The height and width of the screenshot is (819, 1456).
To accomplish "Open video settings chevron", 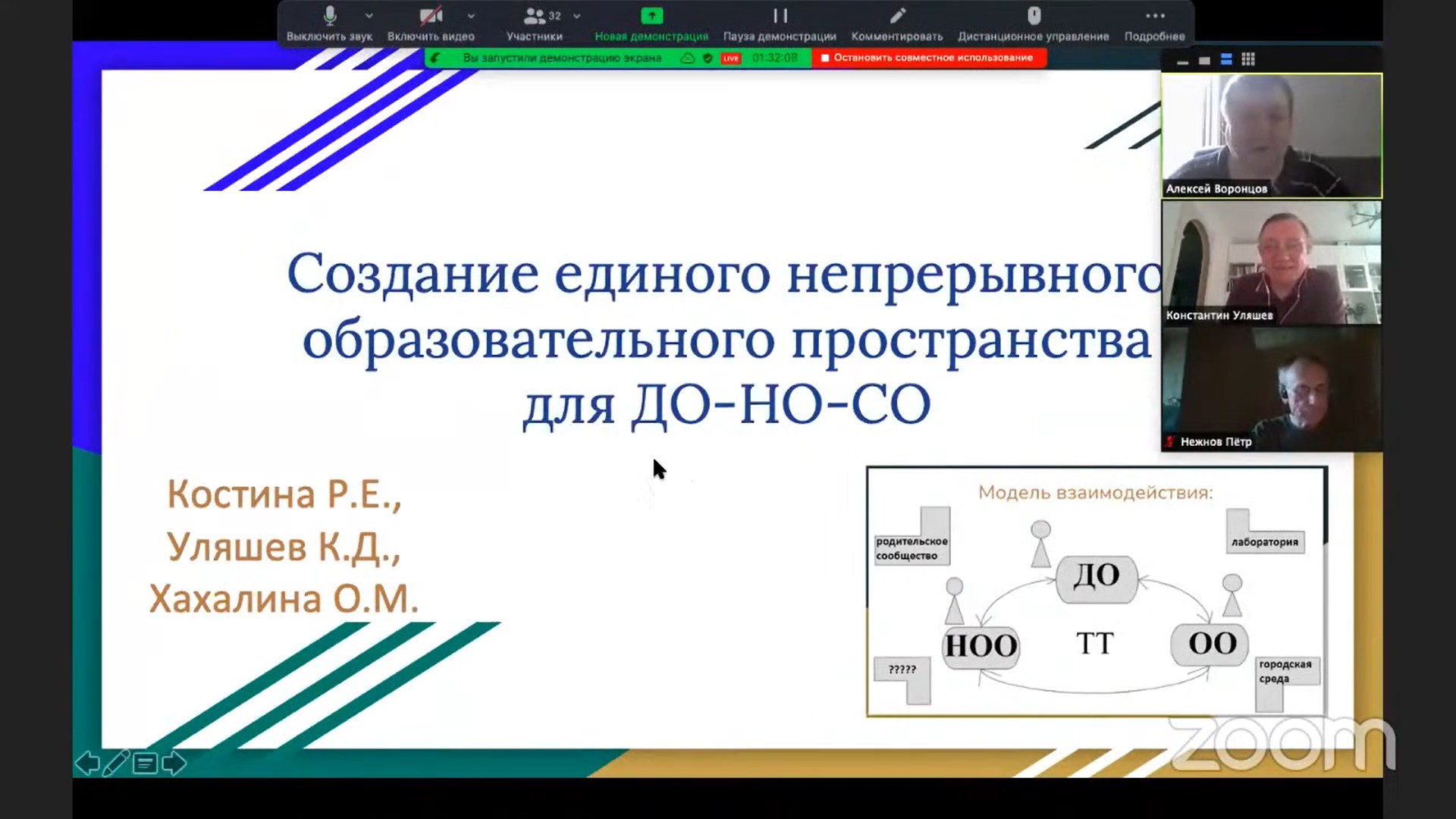I will click(472, 15).
